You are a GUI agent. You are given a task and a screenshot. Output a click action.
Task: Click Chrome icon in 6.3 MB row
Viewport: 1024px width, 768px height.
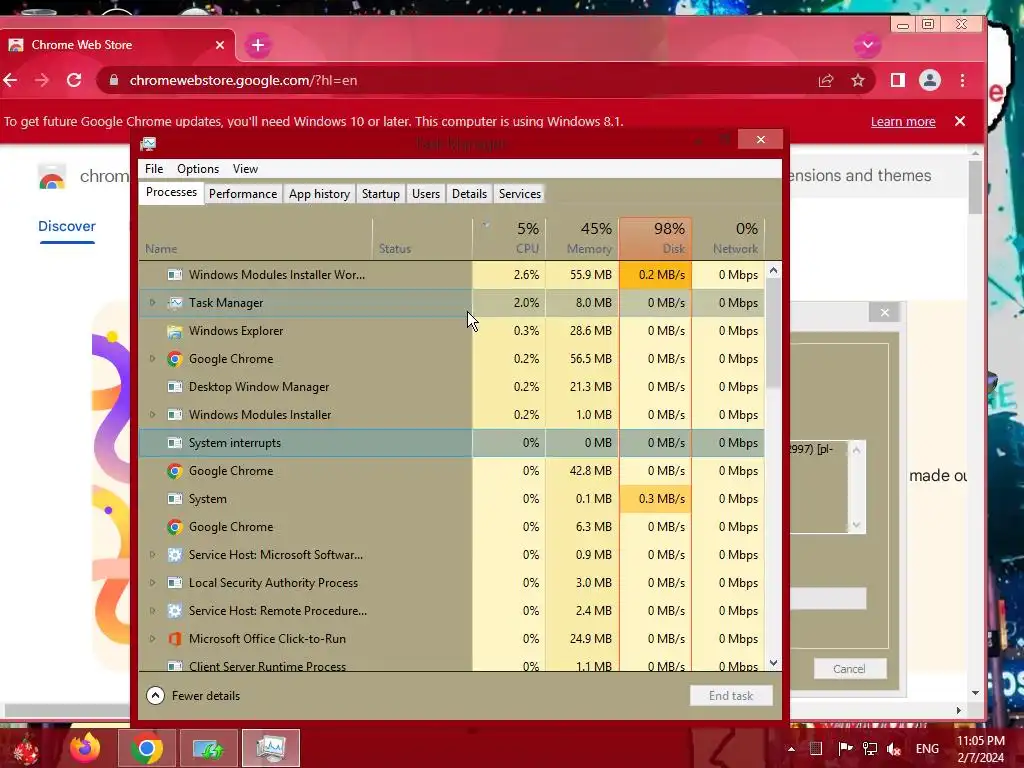tap(174, 527)
